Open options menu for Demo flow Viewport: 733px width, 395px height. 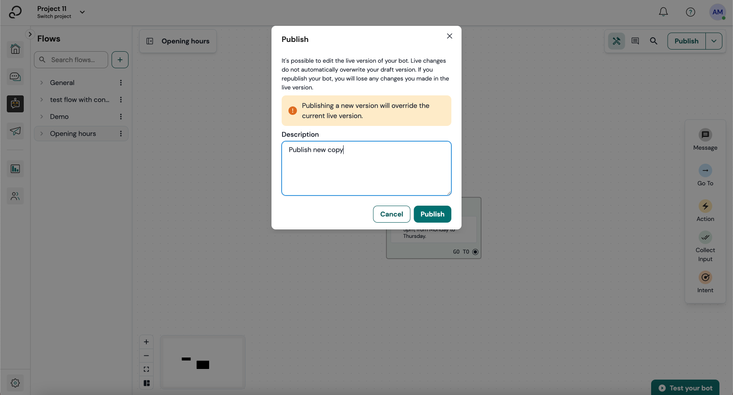tap(121, 116)
